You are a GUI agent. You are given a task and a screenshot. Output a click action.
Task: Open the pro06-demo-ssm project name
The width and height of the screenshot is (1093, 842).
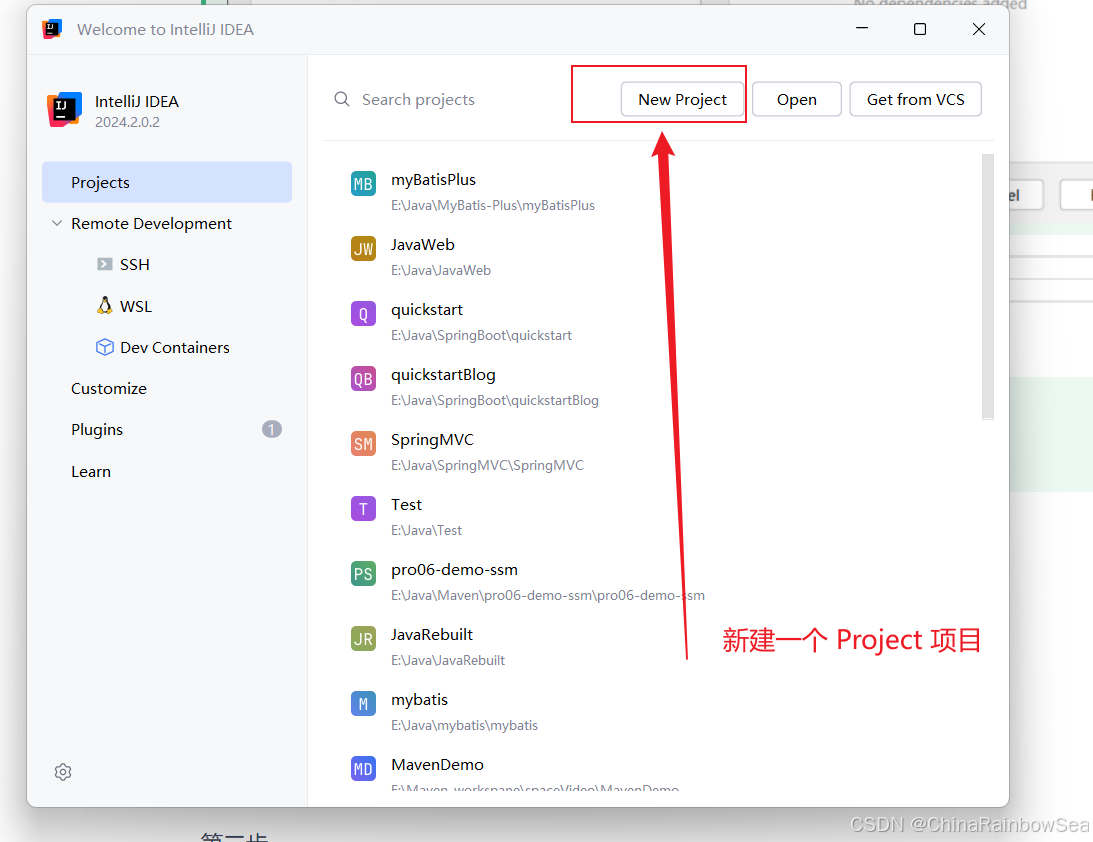click(x=454, y=569)
